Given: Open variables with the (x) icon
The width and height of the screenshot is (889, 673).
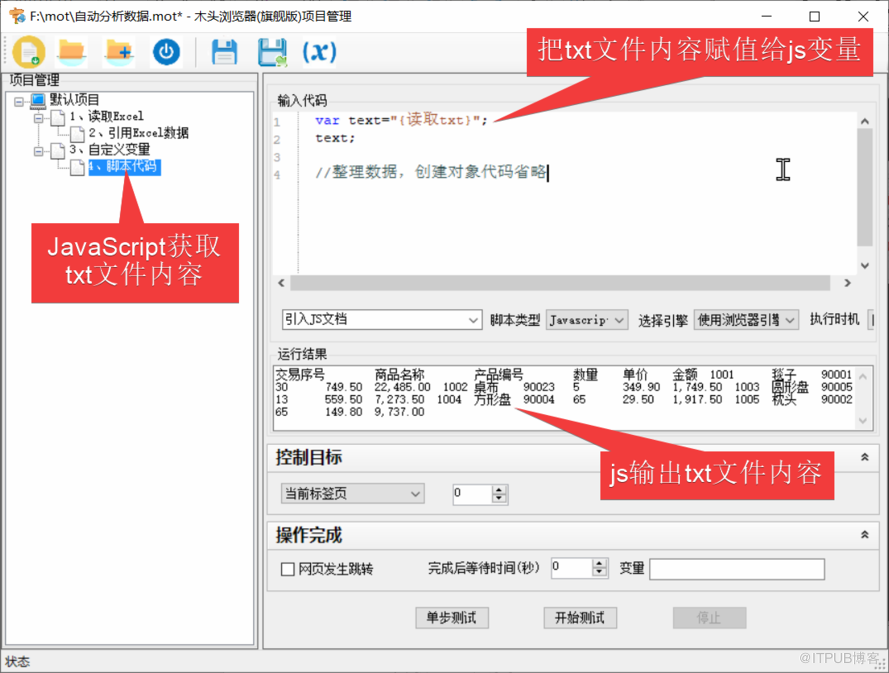Looking at the screenshot, I should tap(319, 52).
